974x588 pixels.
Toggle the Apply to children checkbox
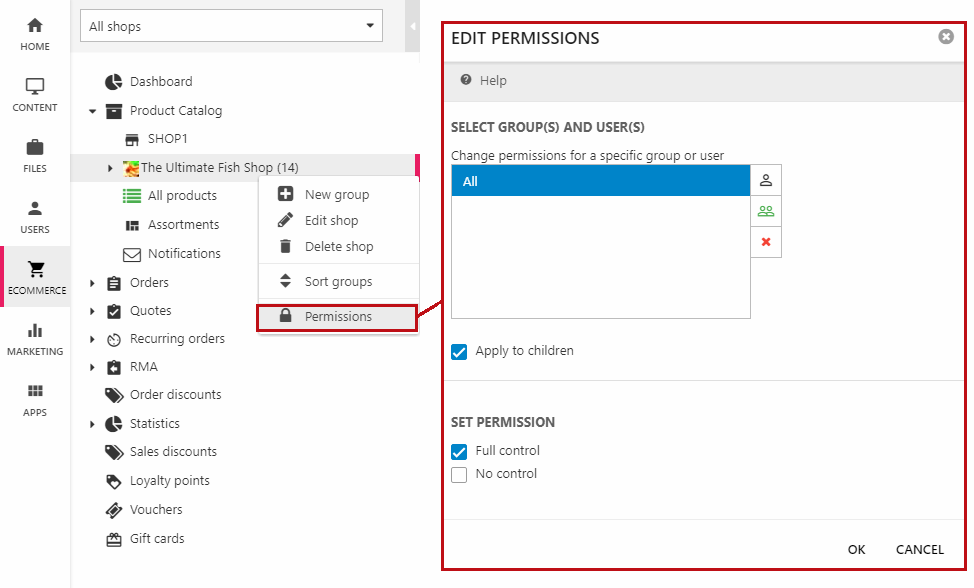(459, 352)
